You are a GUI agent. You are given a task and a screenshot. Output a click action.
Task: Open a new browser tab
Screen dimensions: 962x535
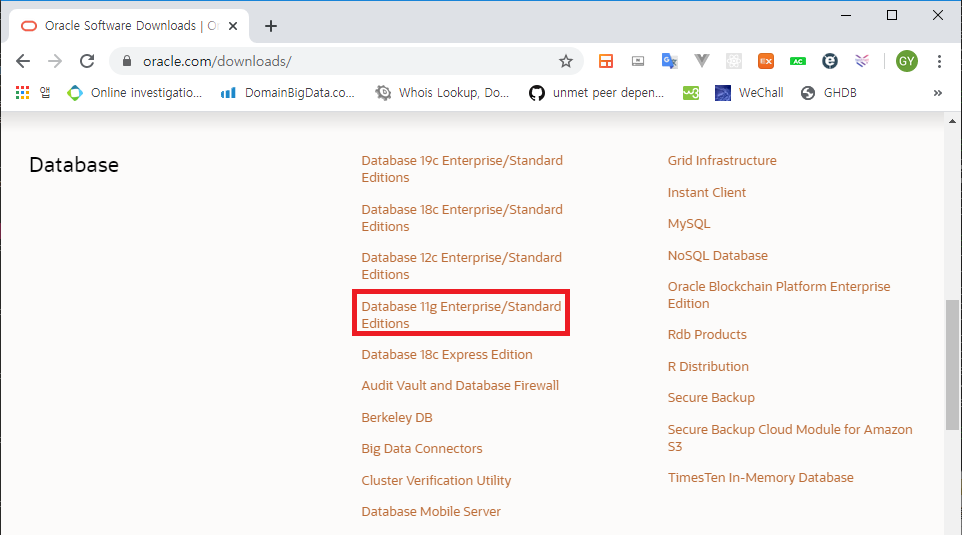pos(271,26)
